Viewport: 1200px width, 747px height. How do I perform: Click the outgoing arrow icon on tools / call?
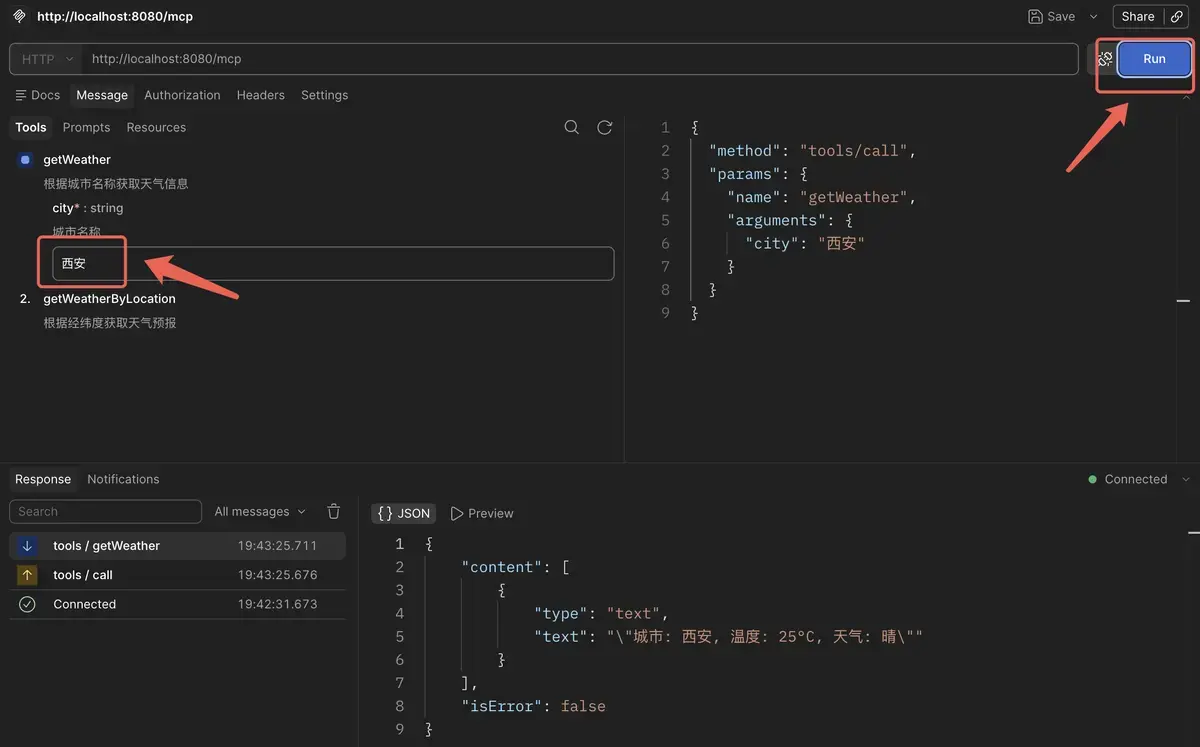click(27, 575)
